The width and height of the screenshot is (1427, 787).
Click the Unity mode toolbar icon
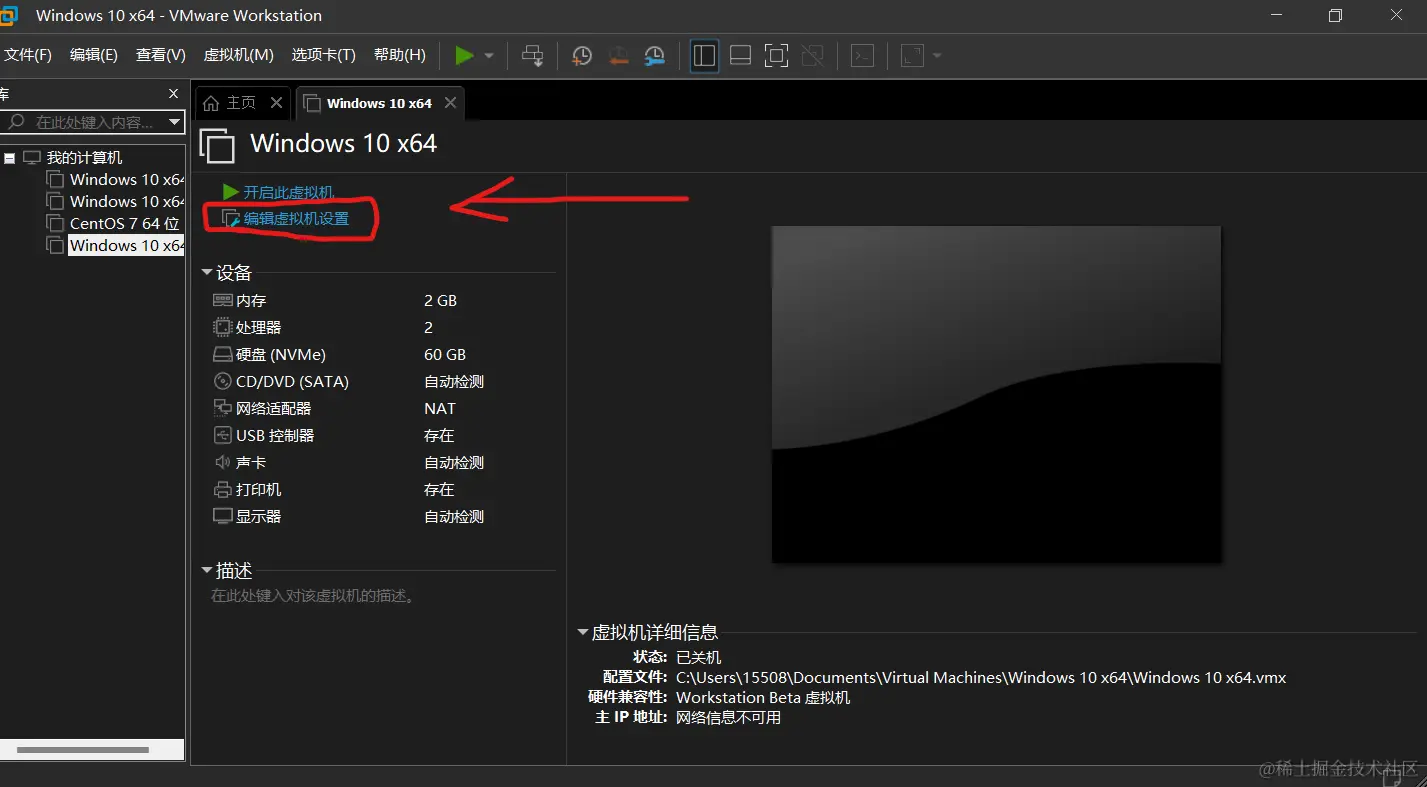tap(813, 56)
